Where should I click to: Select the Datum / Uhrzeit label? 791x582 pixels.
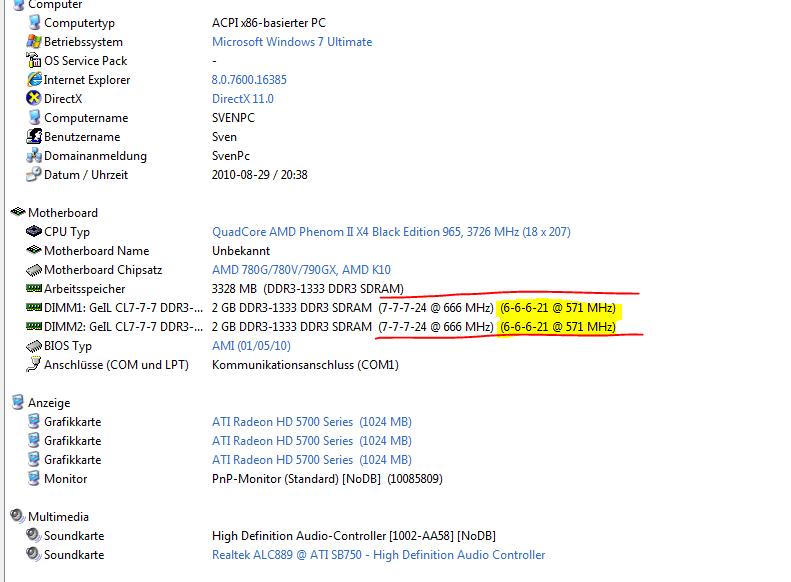point(86,175)
